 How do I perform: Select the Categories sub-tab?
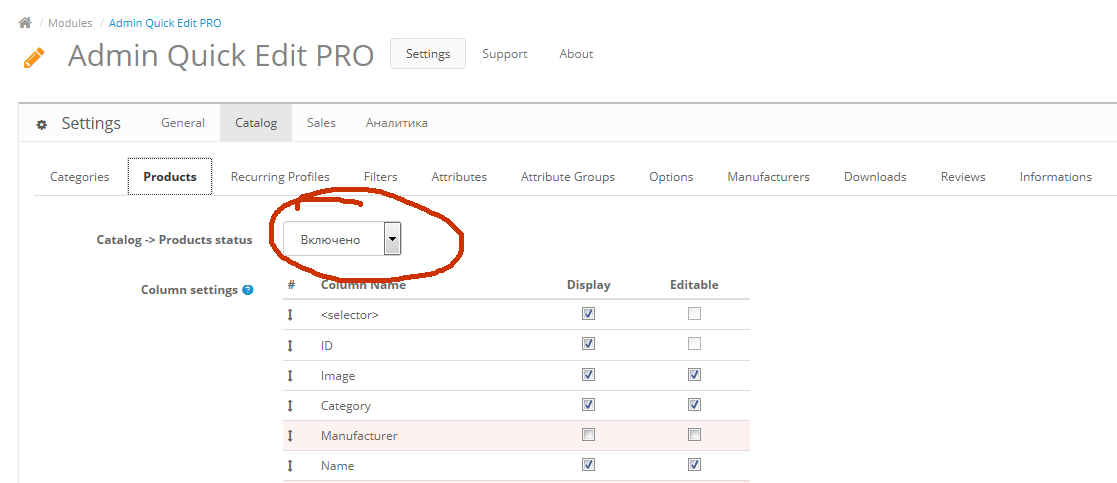click(80, 177)
